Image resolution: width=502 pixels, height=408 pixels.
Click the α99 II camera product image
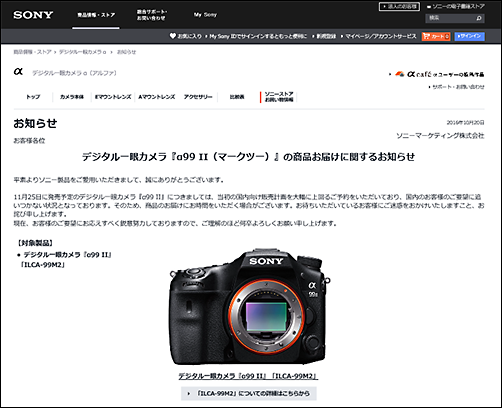249,307
